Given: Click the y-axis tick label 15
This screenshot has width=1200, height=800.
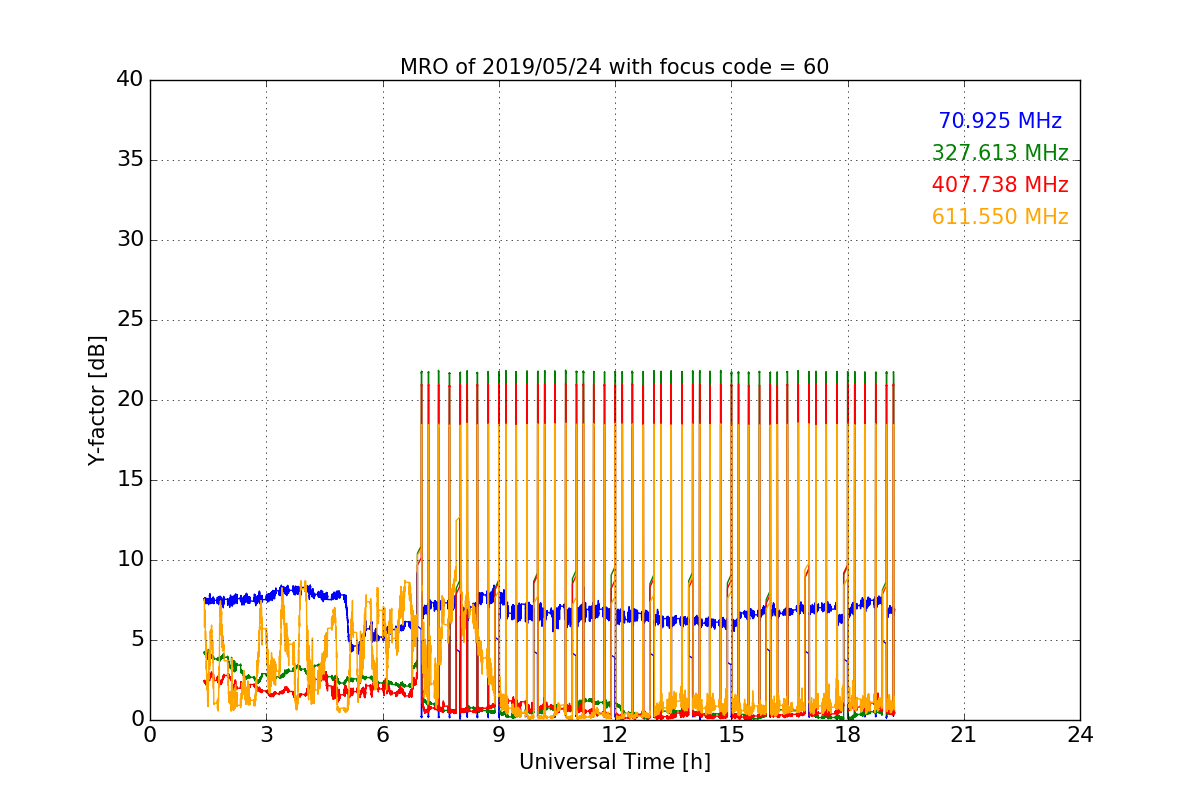Looking at the screenshot, I should point(130,480).
